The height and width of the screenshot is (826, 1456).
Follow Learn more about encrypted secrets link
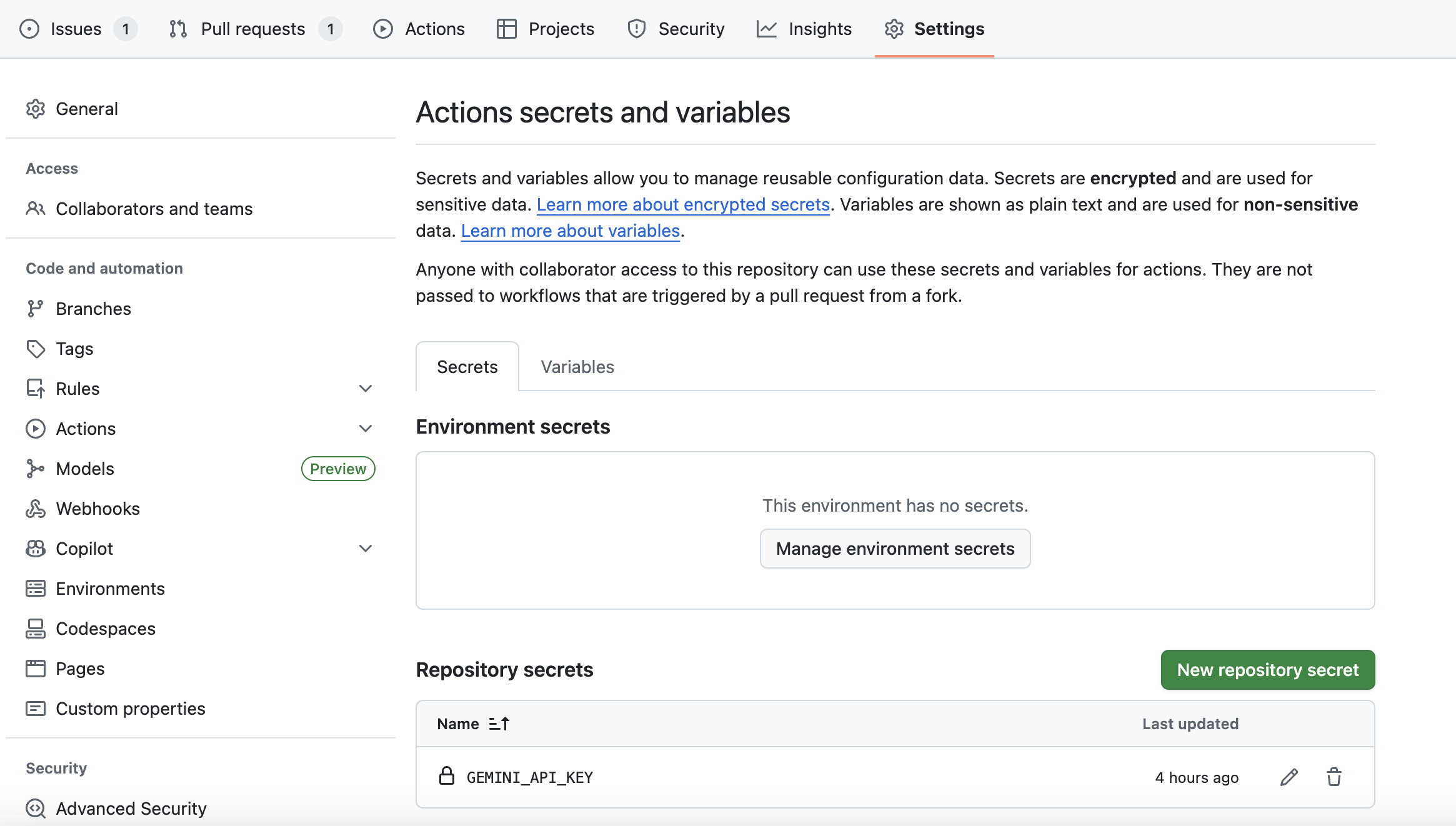(x=682, y=204)
